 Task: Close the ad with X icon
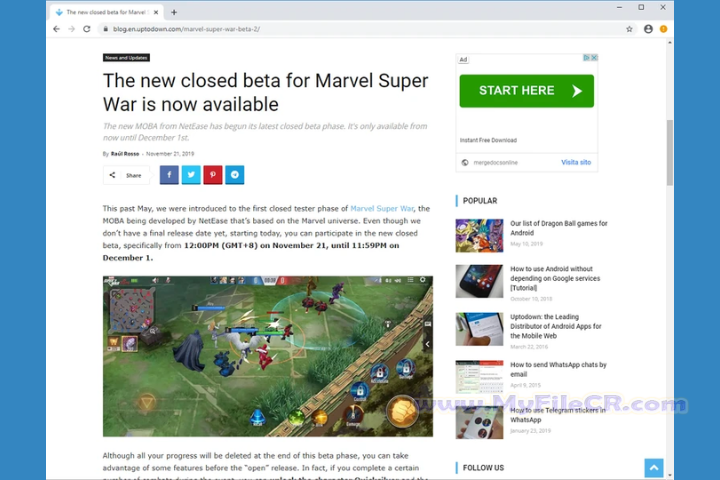click(594, 58)
